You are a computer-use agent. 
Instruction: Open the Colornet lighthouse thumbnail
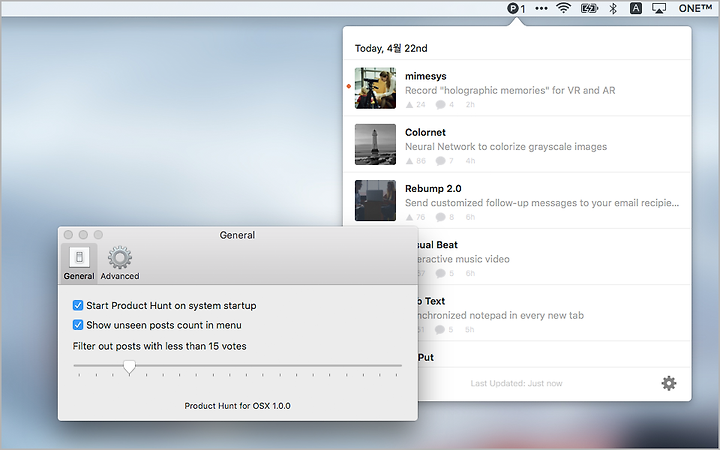pyautogui.click(x=375, y=144)
